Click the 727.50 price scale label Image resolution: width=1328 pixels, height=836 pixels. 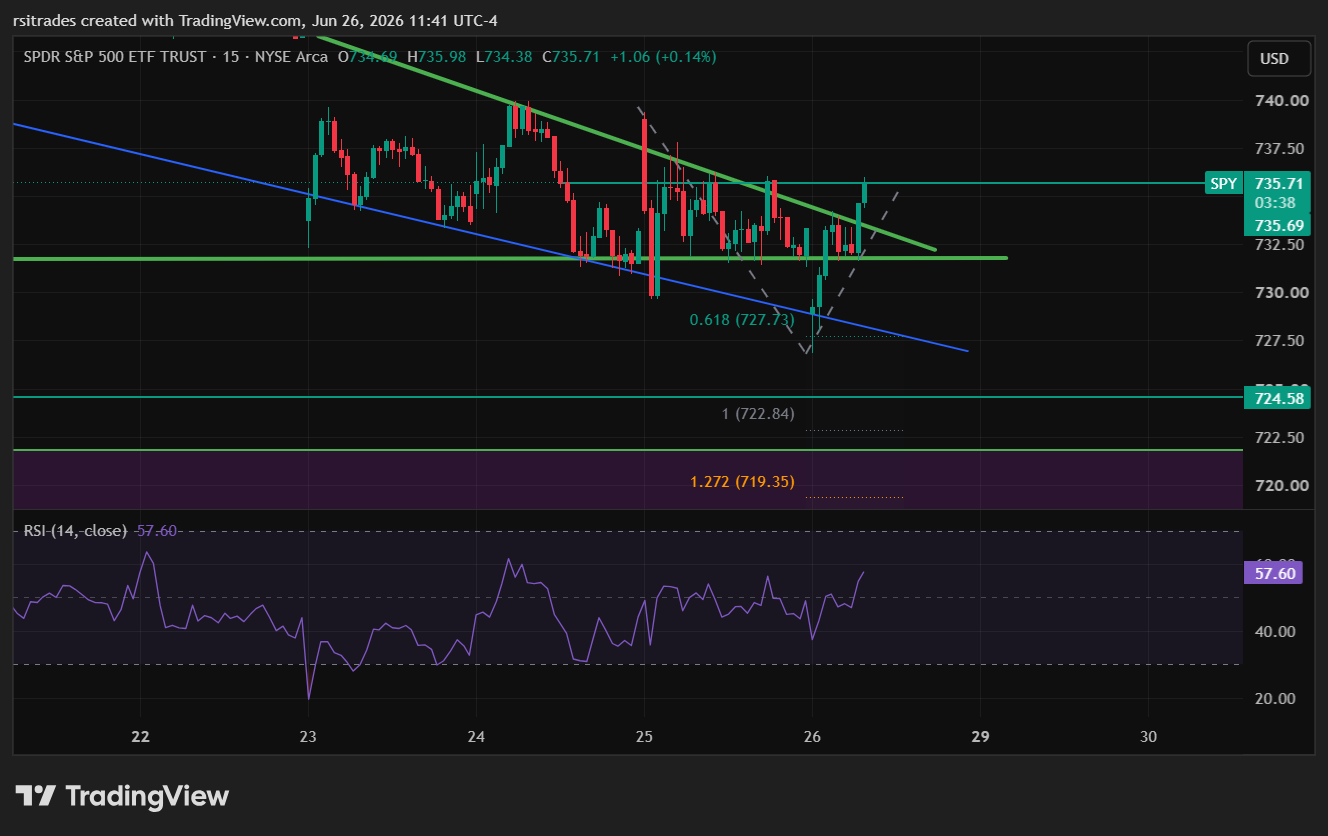pyautogui.click(x=1281, y=341)
